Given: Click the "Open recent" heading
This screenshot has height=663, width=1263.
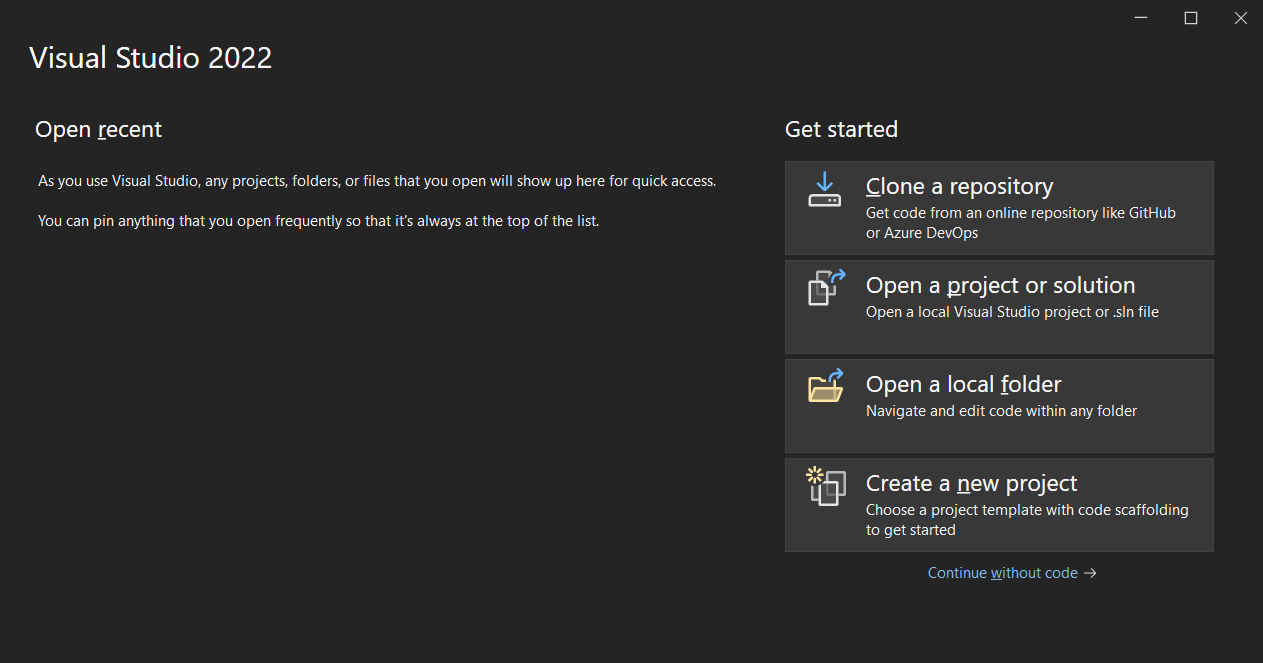Looking at the screenshot, I should (98, 130).
